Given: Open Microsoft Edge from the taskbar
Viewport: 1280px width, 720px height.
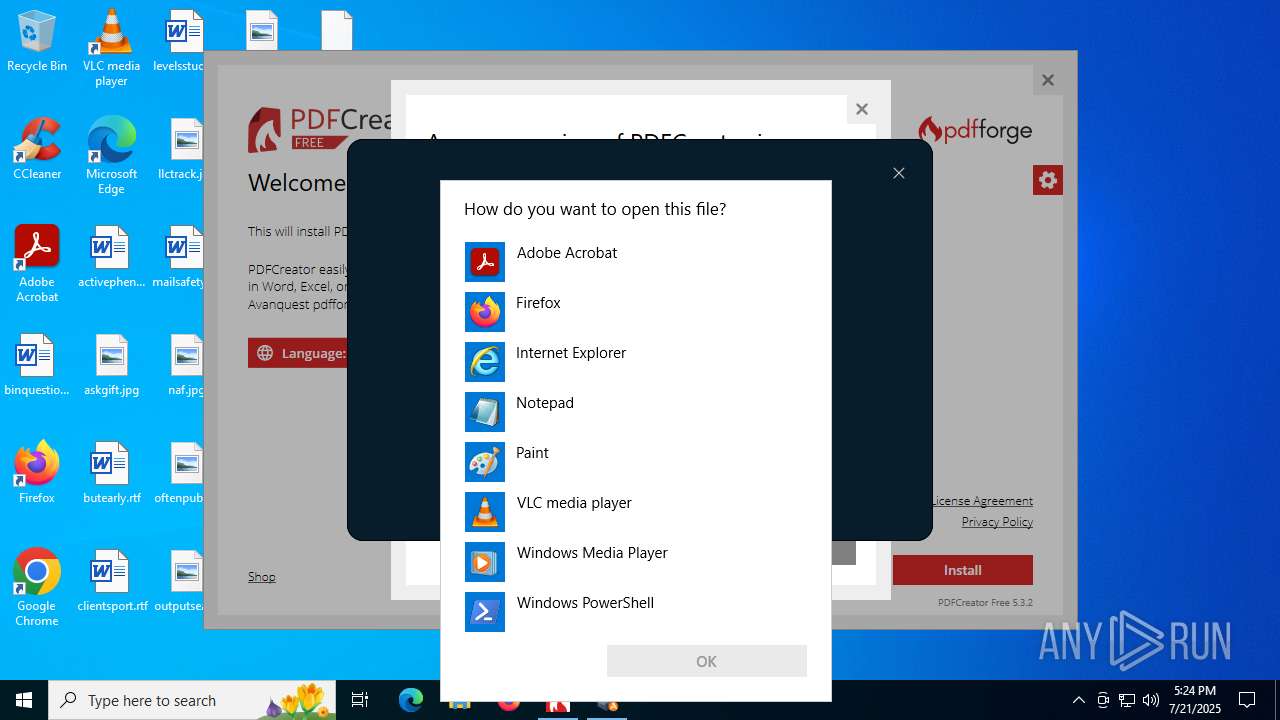Looking at the screenshot, I should pos(411,700).
